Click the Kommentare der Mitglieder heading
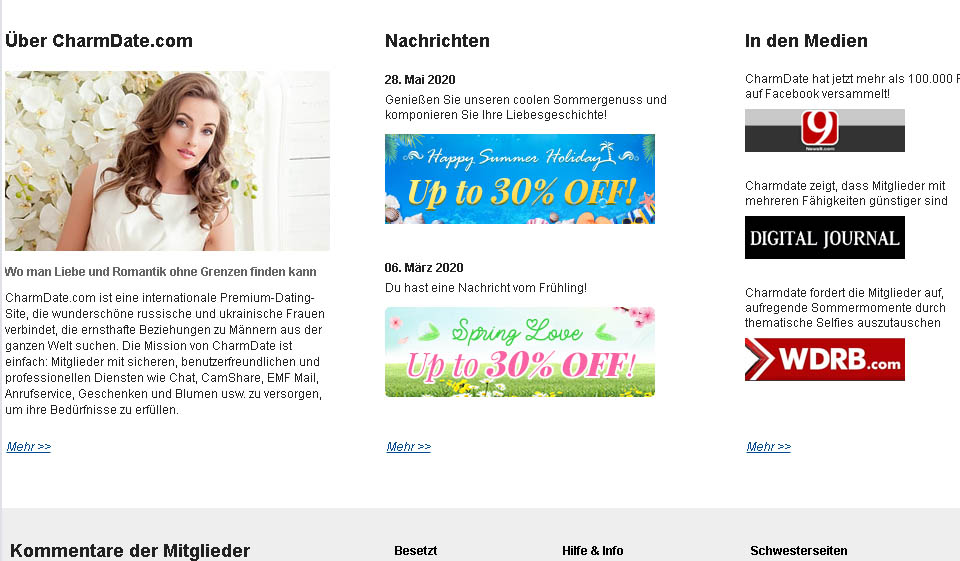Viewport: 960px width, 561px height. click(130, 551)
